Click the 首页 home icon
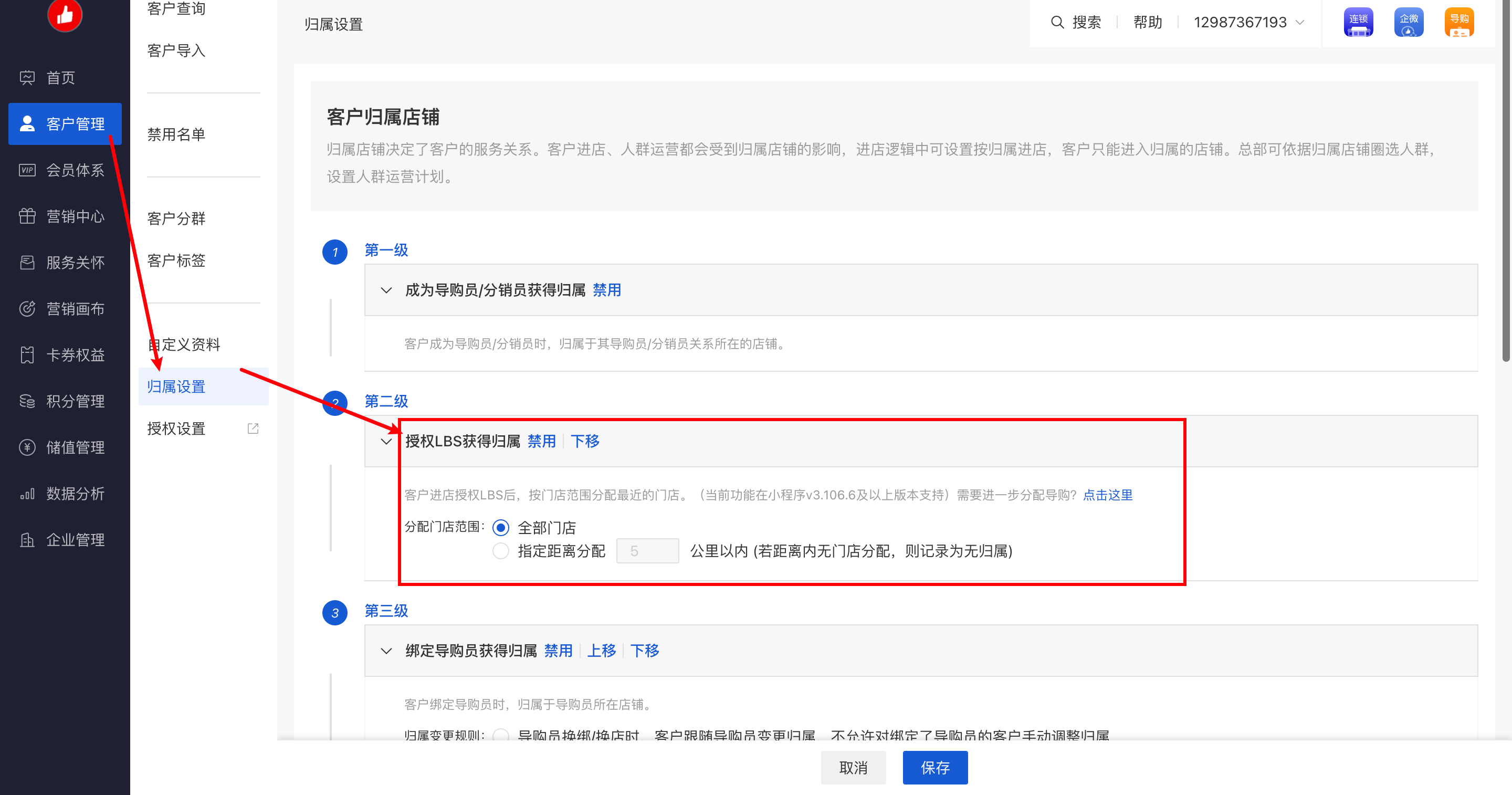This screenshot has width=1512, height=795. pyautogui.click(x=27, y=78)
